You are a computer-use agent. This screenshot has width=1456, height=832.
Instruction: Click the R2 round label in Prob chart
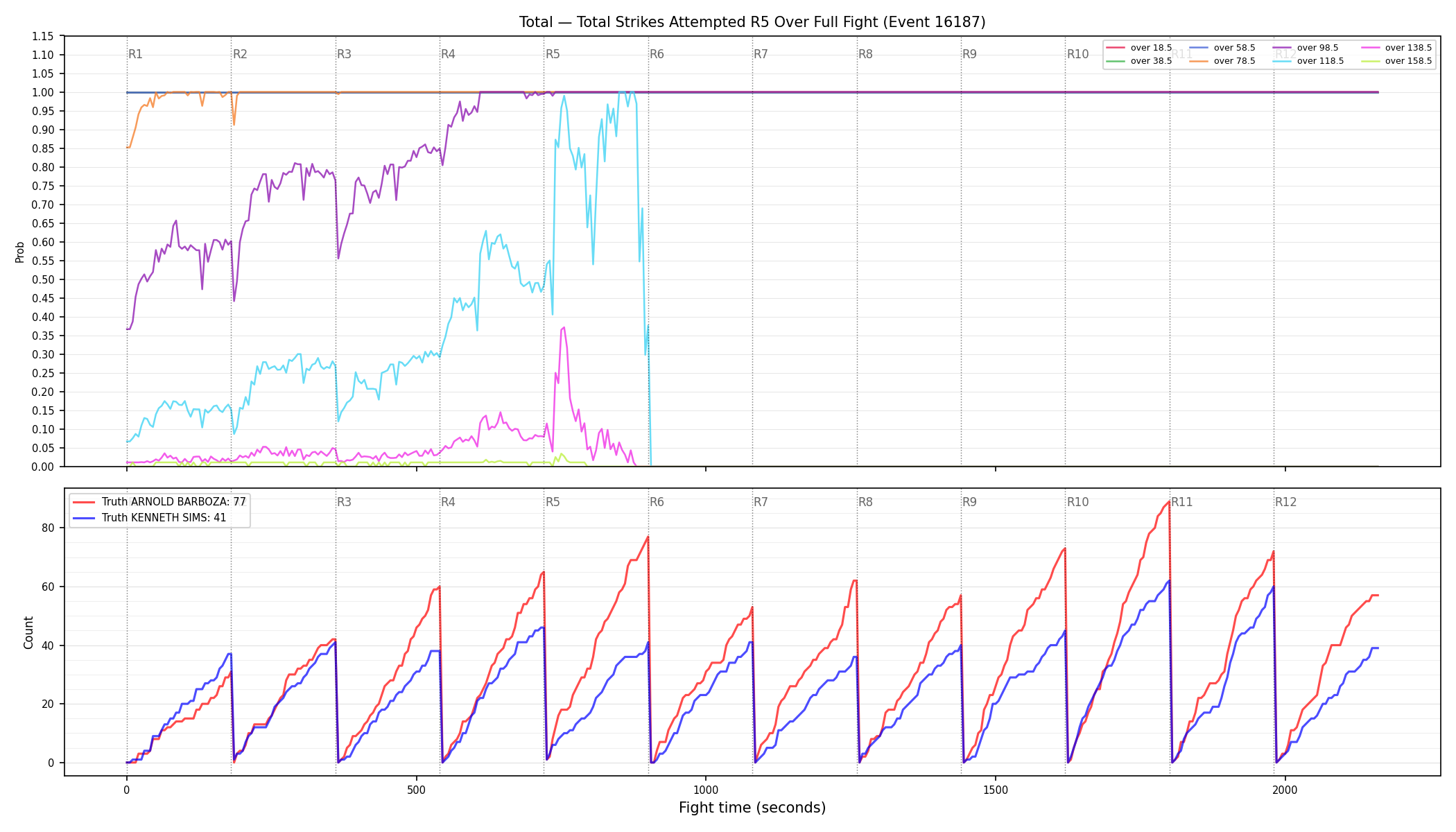240,54
